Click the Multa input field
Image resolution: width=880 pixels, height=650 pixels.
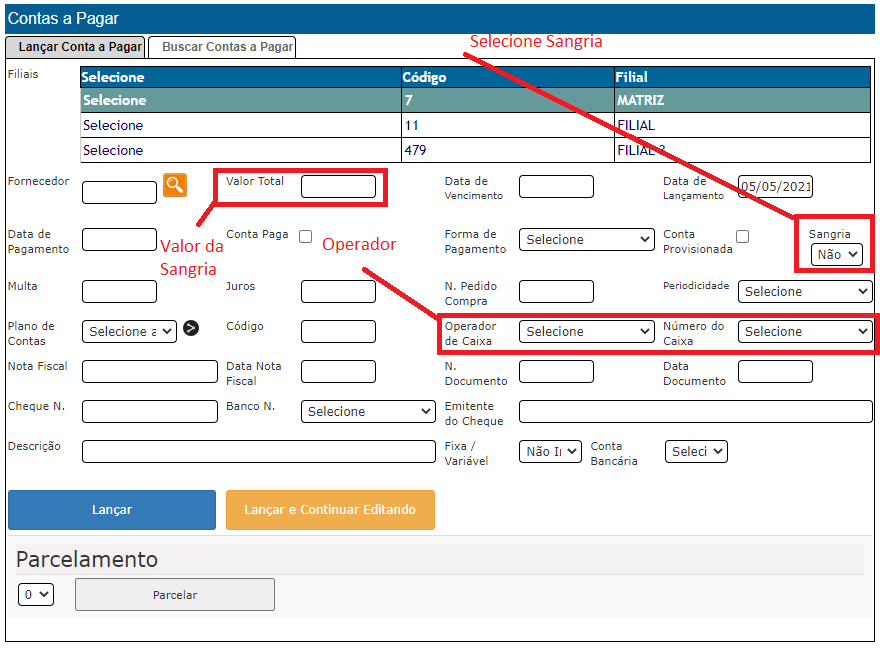(x=119, y=292)
